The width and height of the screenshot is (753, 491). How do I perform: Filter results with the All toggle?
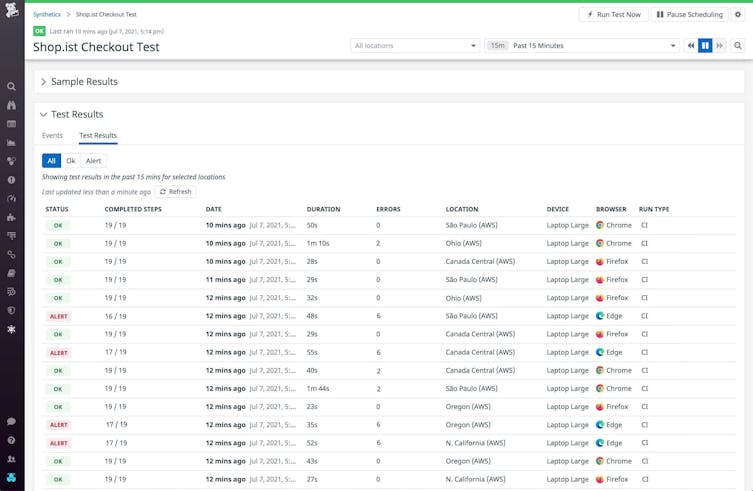pyautogui.click(x=51, y=161)
